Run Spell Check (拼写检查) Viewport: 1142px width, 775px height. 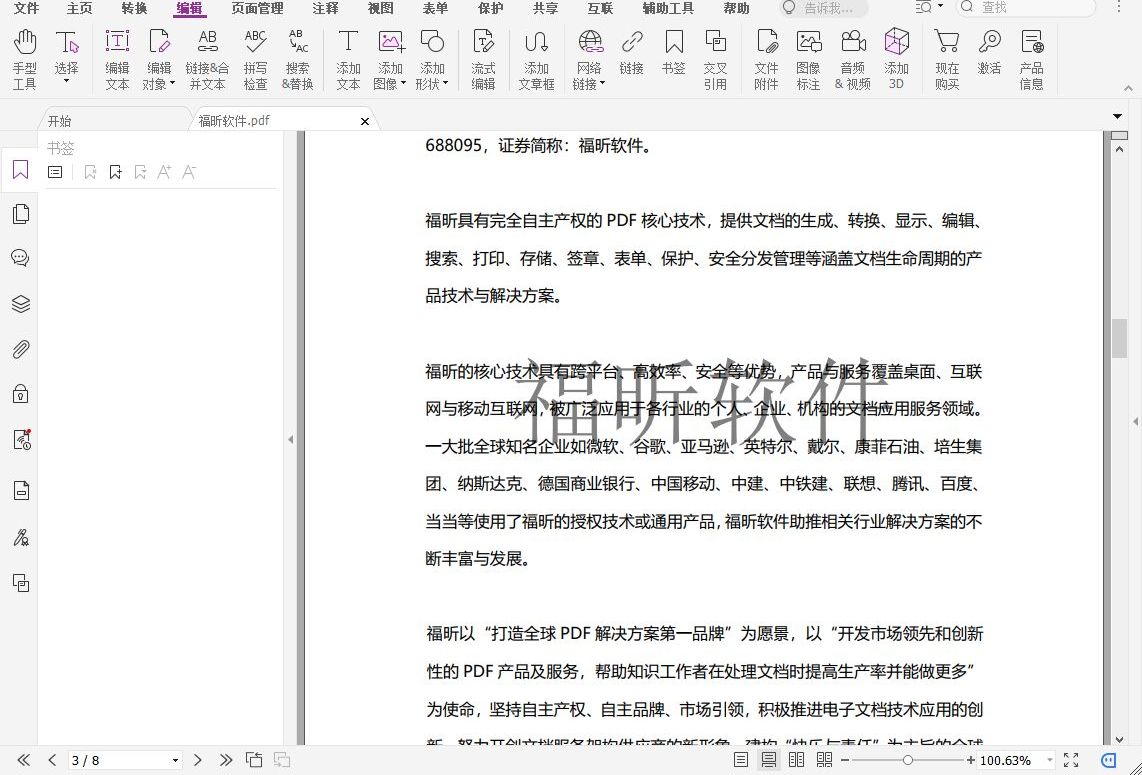255,57
